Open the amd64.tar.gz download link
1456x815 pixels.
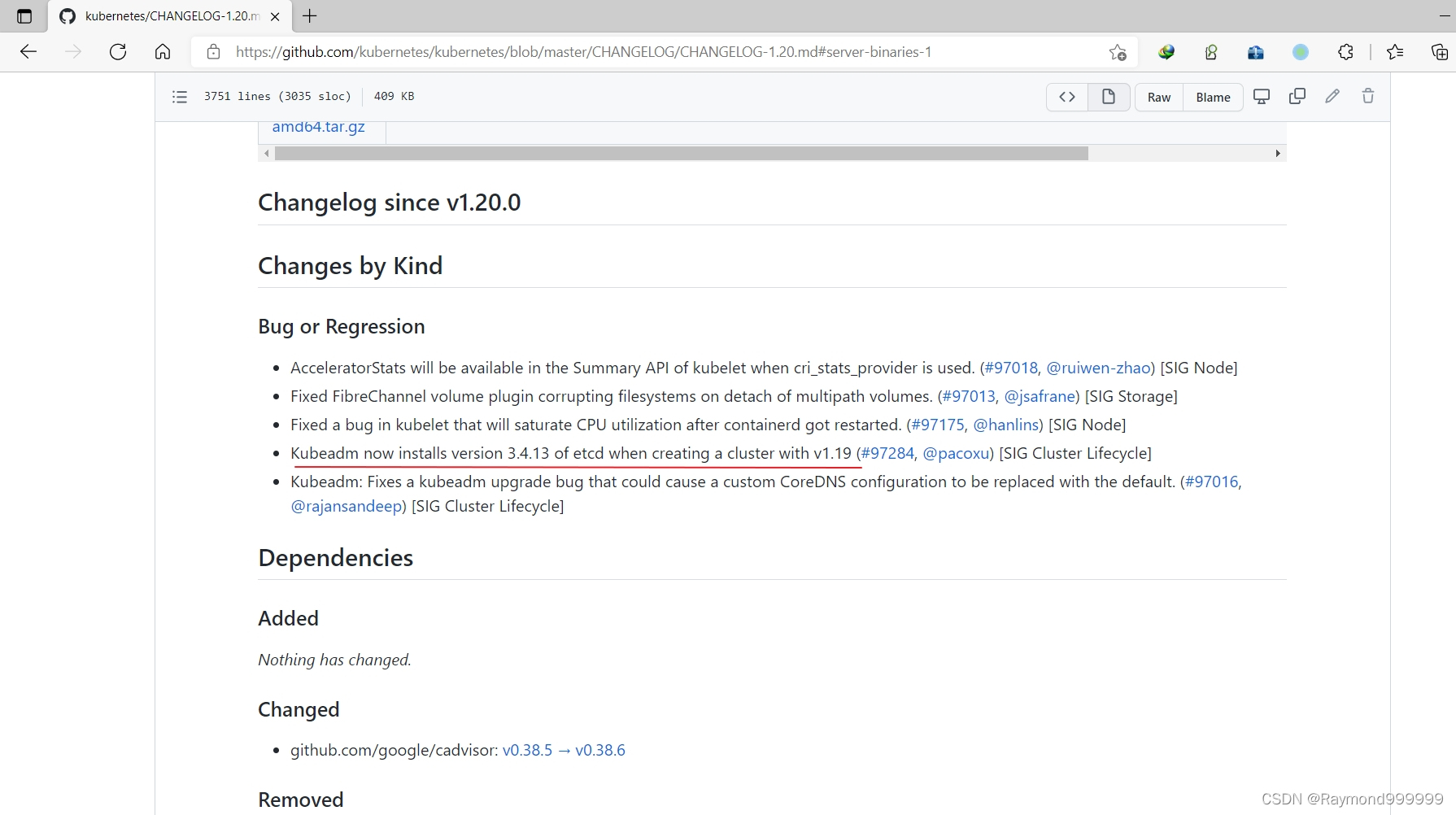tap(318, 127)
